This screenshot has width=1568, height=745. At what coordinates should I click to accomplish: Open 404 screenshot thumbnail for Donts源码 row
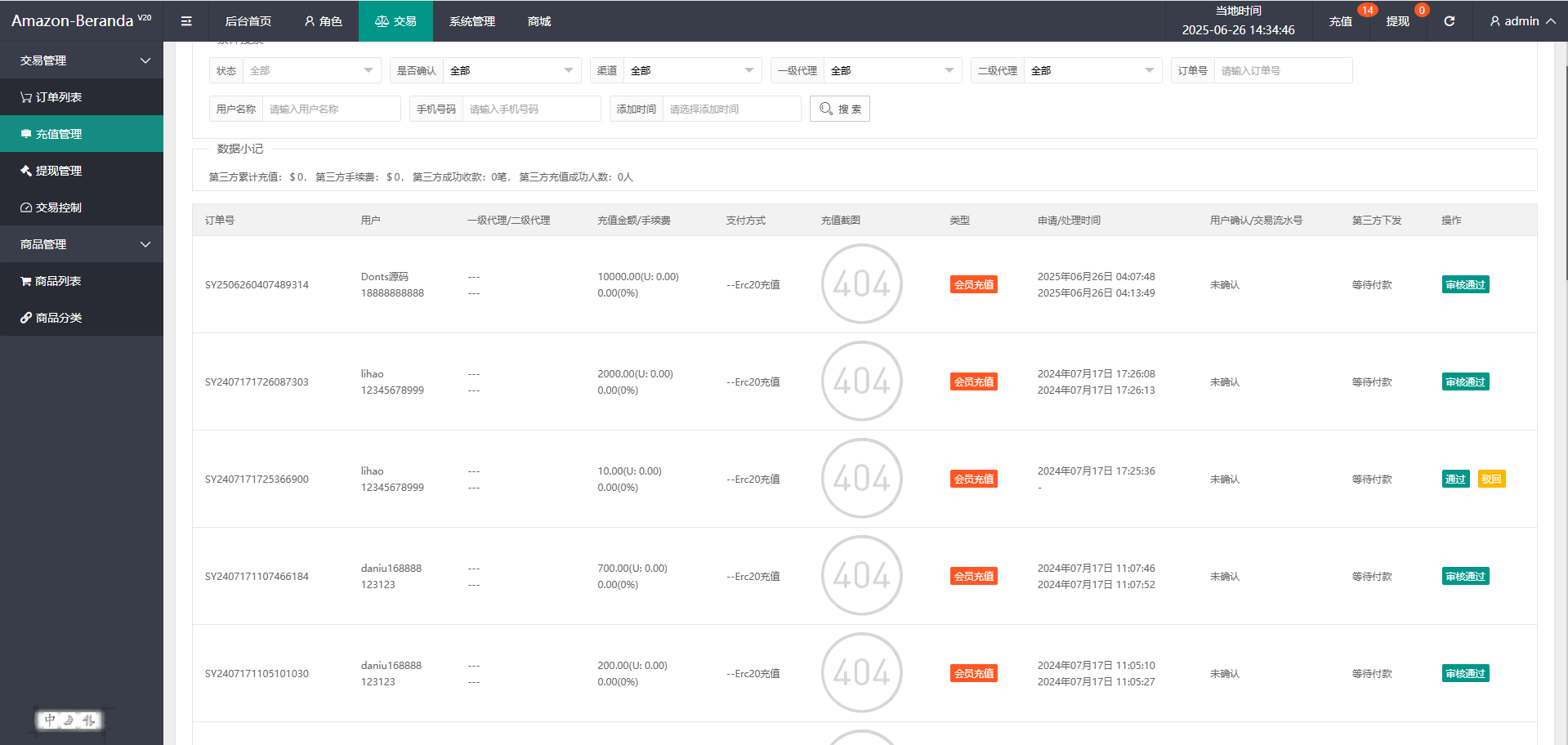(x=861, y=284)
